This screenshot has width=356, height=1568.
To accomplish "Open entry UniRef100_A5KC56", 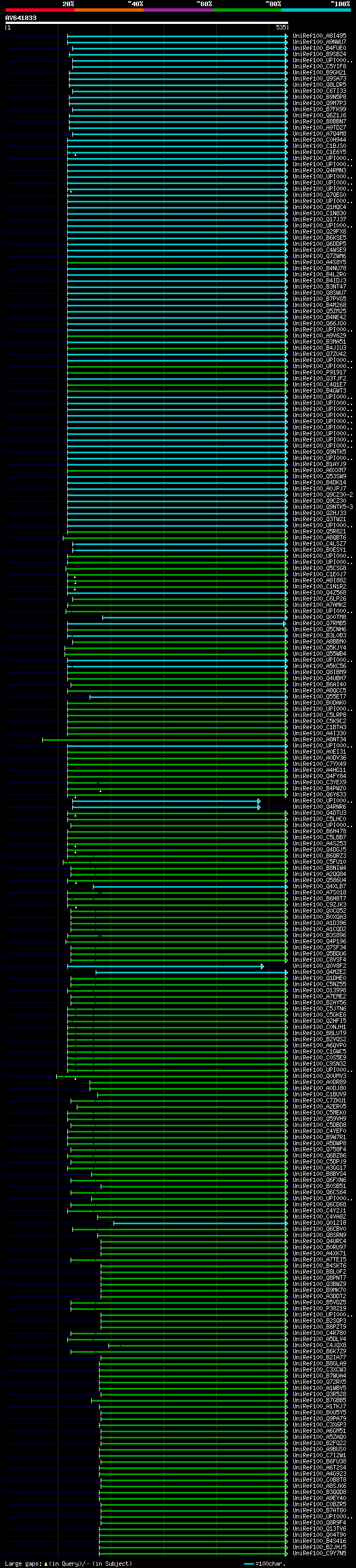I will pos(319,666).
